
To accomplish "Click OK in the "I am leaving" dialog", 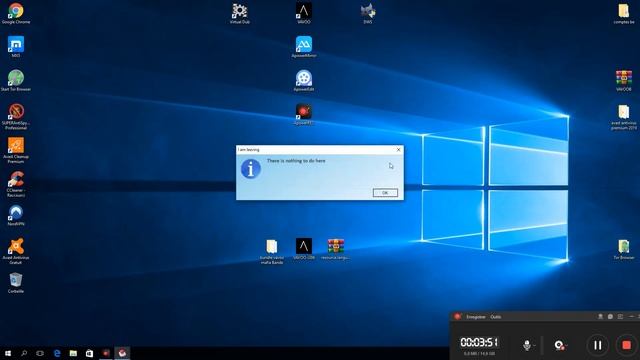I will click(x=385, y=193).
